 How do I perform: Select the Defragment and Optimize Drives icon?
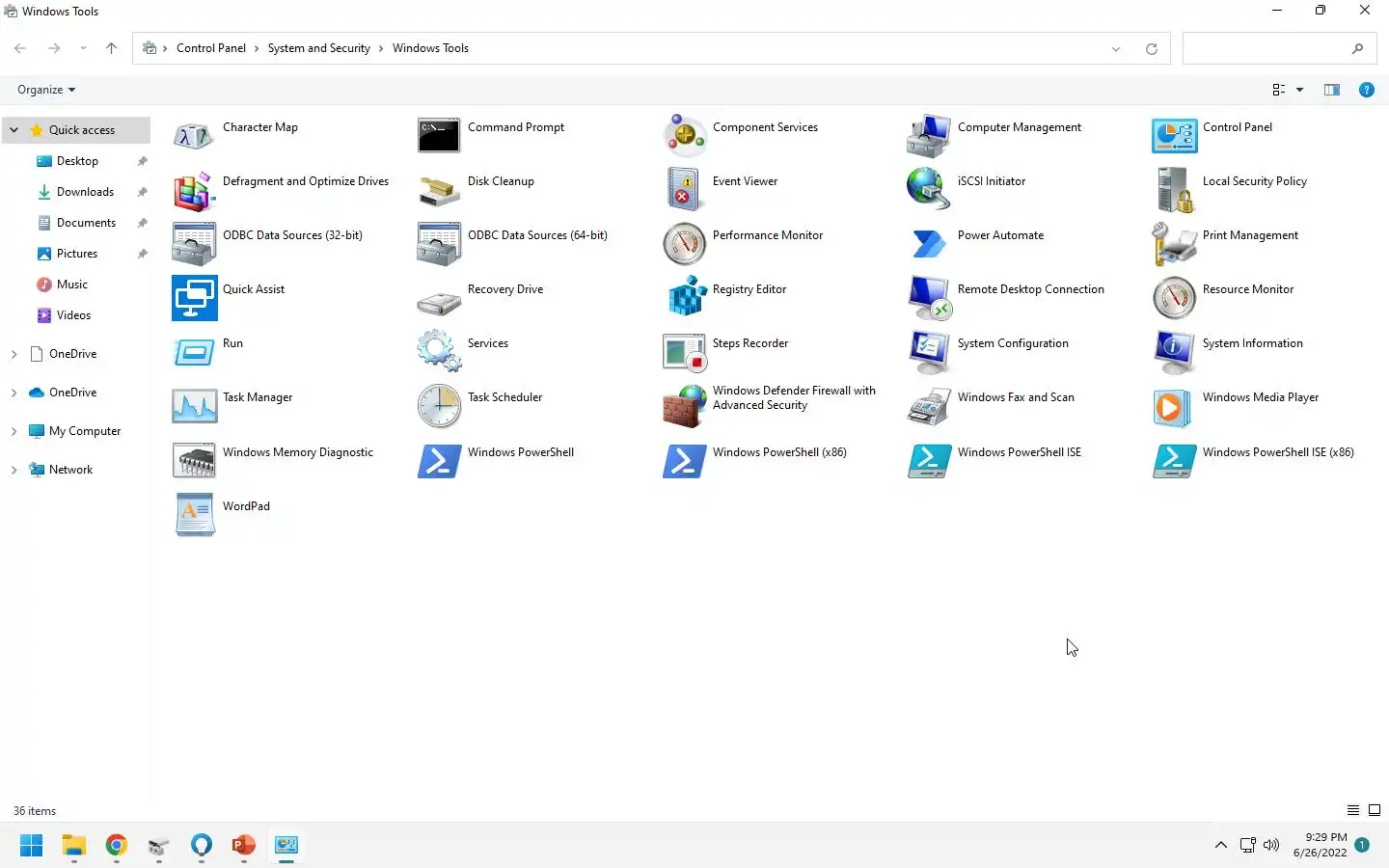(x=194, y=190)
